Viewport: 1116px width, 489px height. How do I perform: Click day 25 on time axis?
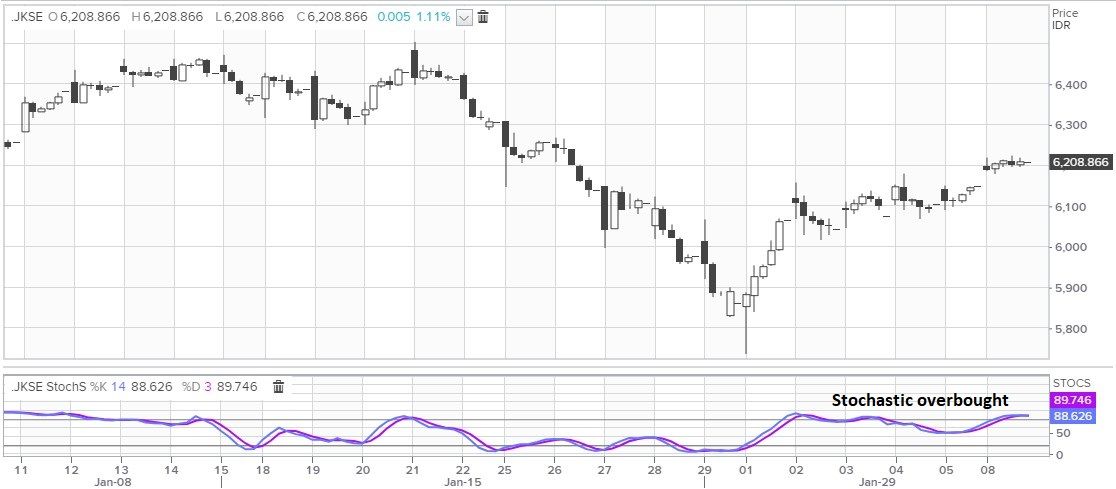[x=505, y=470]
